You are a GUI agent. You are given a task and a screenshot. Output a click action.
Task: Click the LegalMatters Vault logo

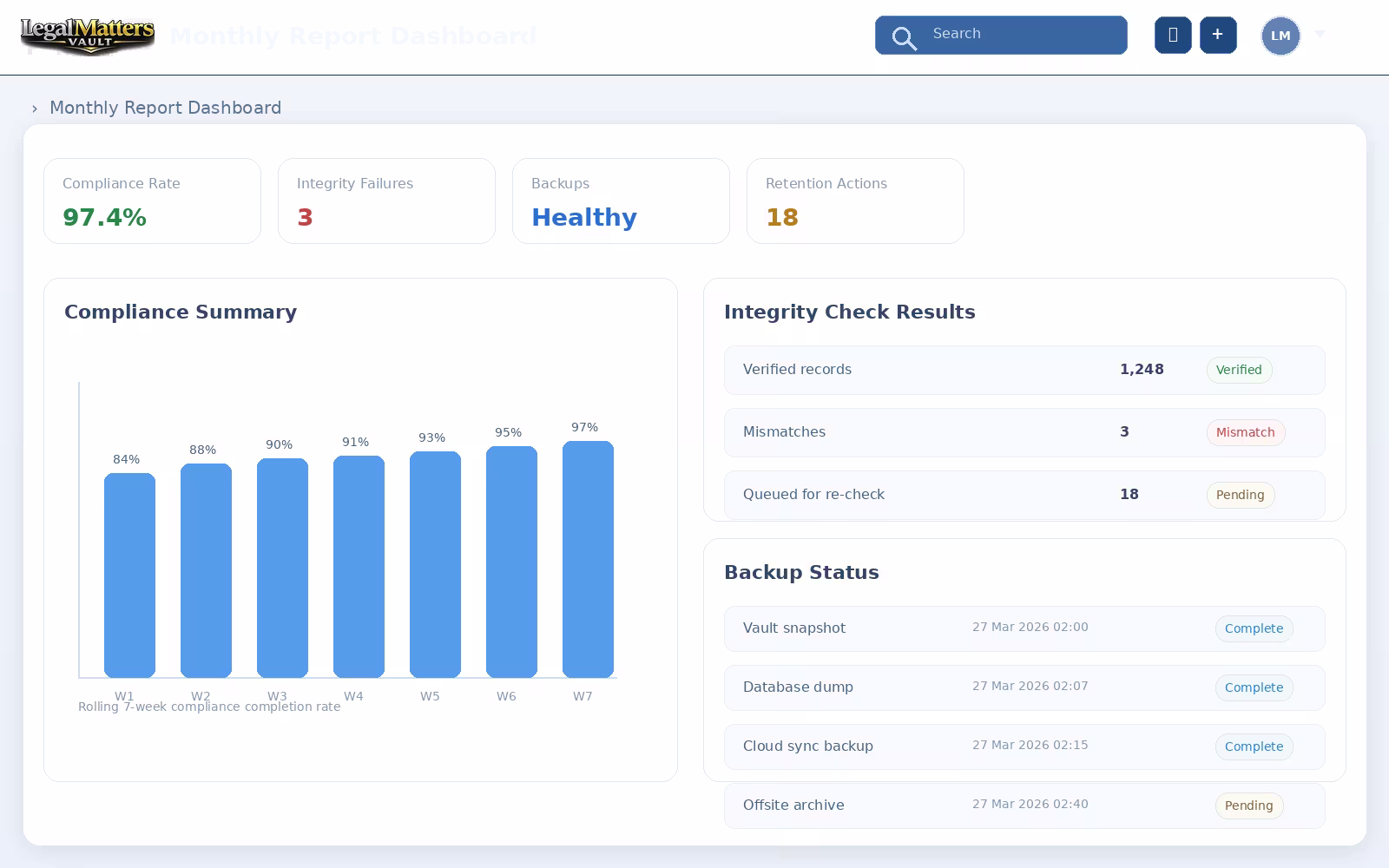(88, 36)
